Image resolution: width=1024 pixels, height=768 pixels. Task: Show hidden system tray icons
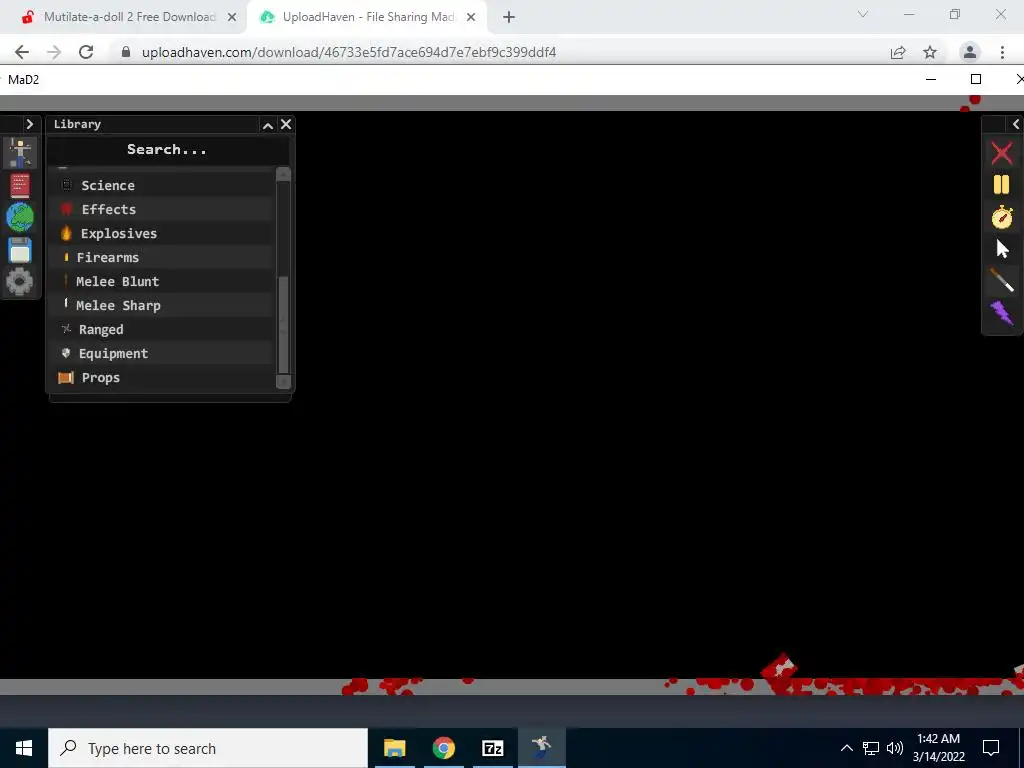[846, 748]
